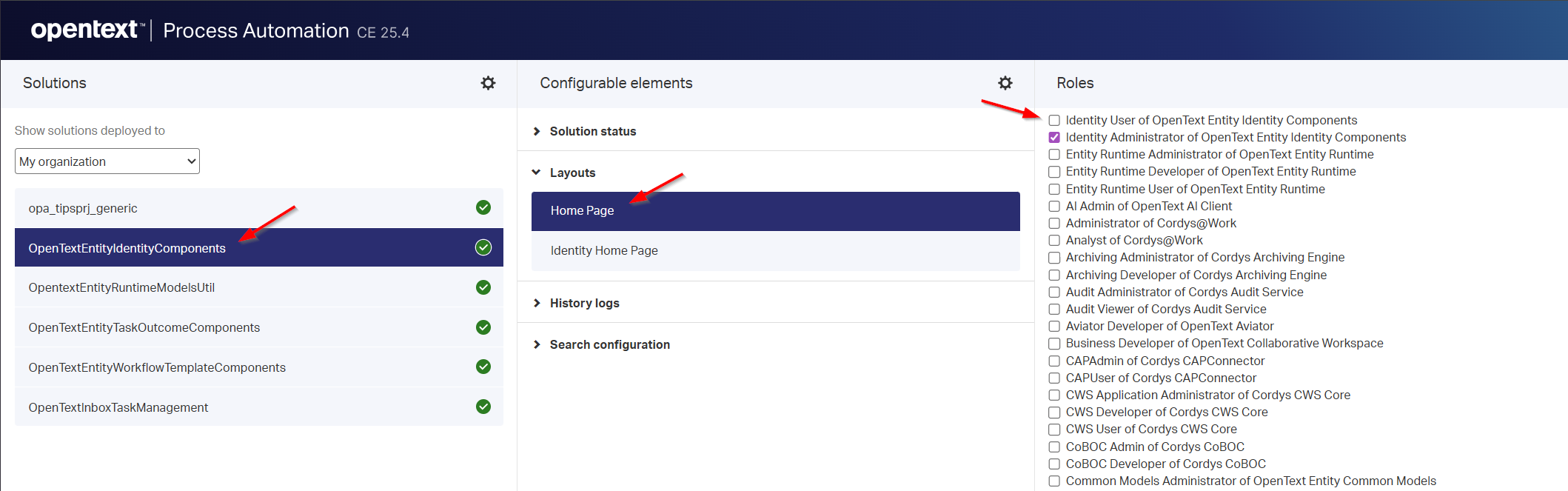The image size is (1568, 491).
Task: Click green status checkmark for opa_tipsprj_generic
Action: coord(483,207)
